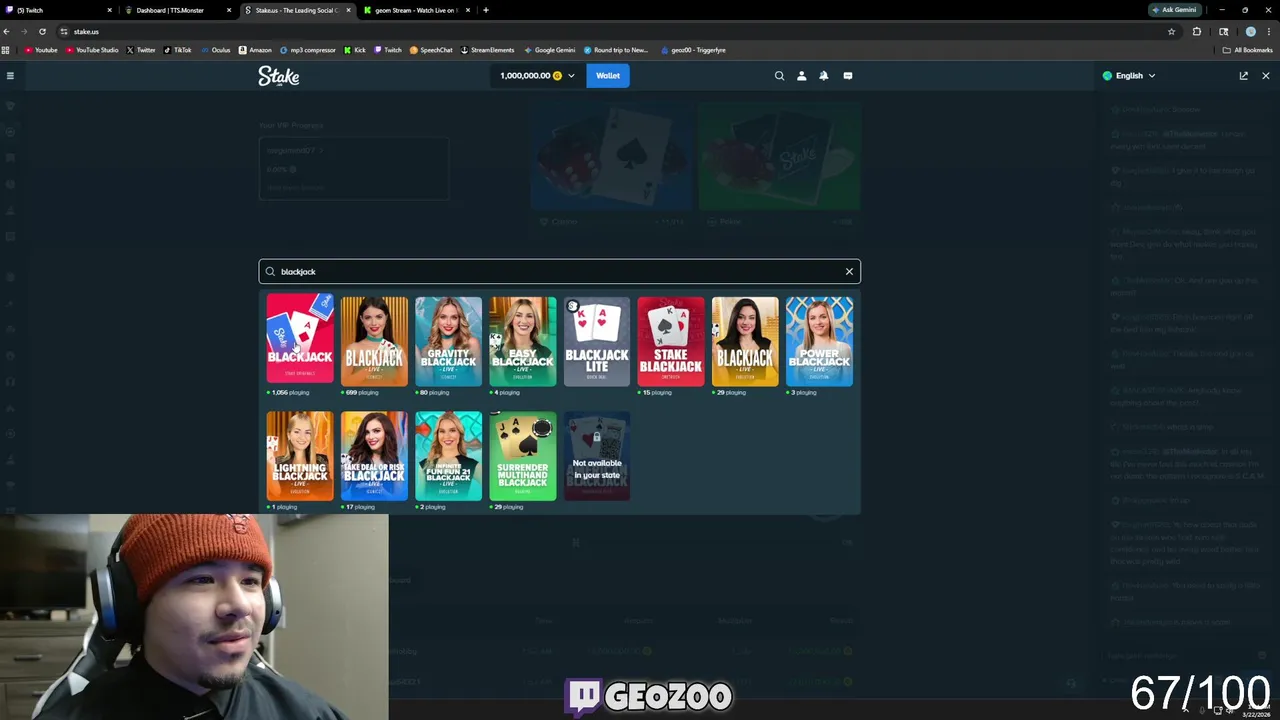
Task: Reload the page
Action: click(x=42, y=31)
